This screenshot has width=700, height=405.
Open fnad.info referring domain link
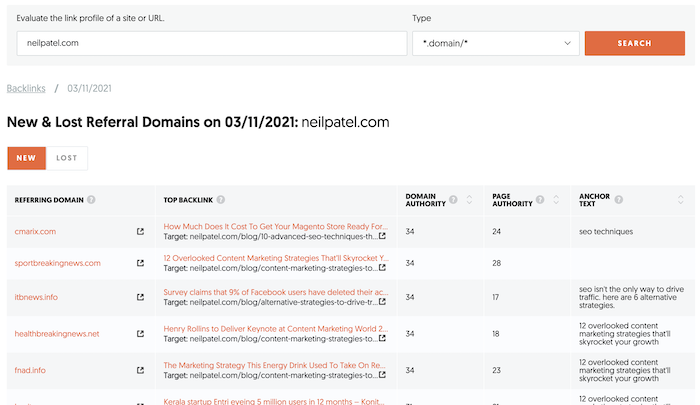pos(30,370)
